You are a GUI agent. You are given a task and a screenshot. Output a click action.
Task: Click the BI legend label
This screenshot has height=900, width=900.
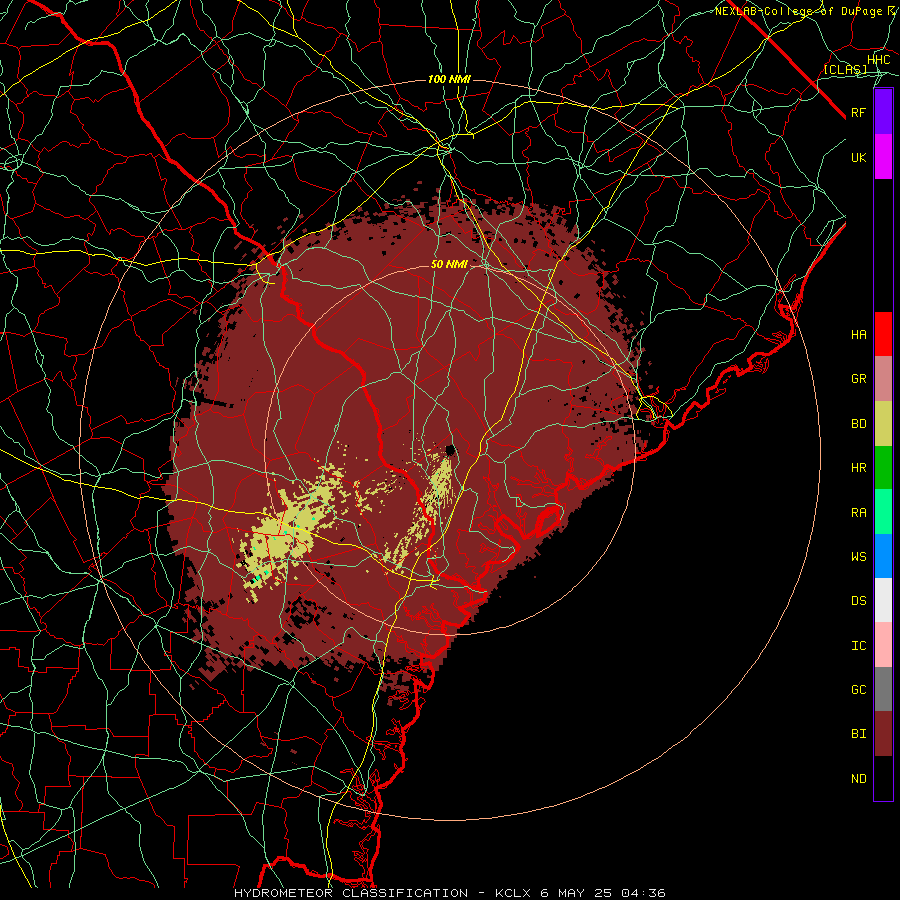point(859,734)
